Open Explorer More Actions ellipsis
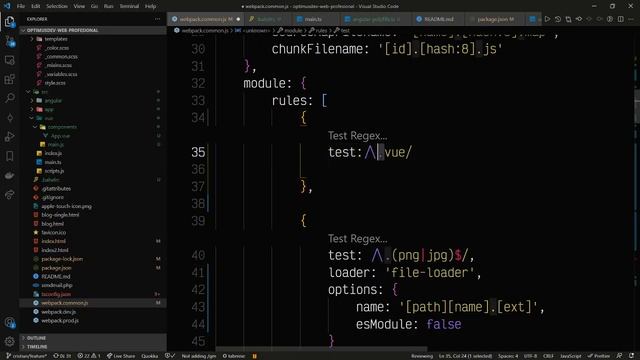Screen dimensions: 640x360 tap(158, 19)
